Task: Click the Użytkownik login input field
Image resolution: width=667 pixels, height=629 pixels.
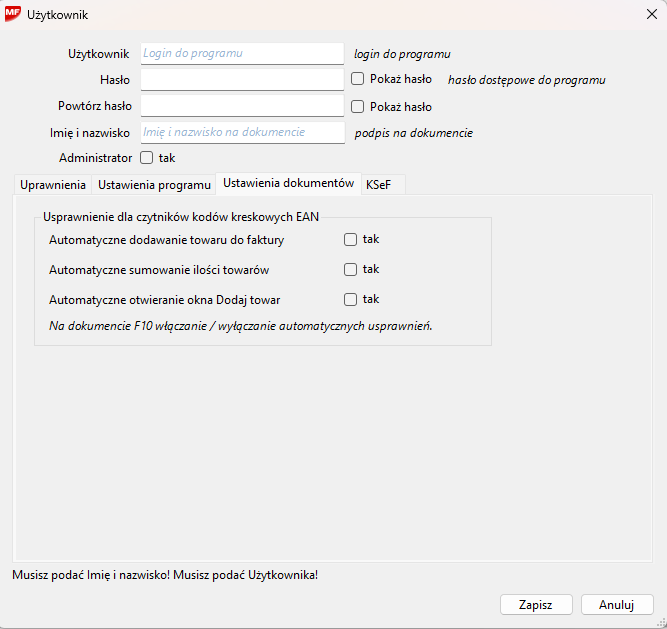Action: click(x=242, y=53)
